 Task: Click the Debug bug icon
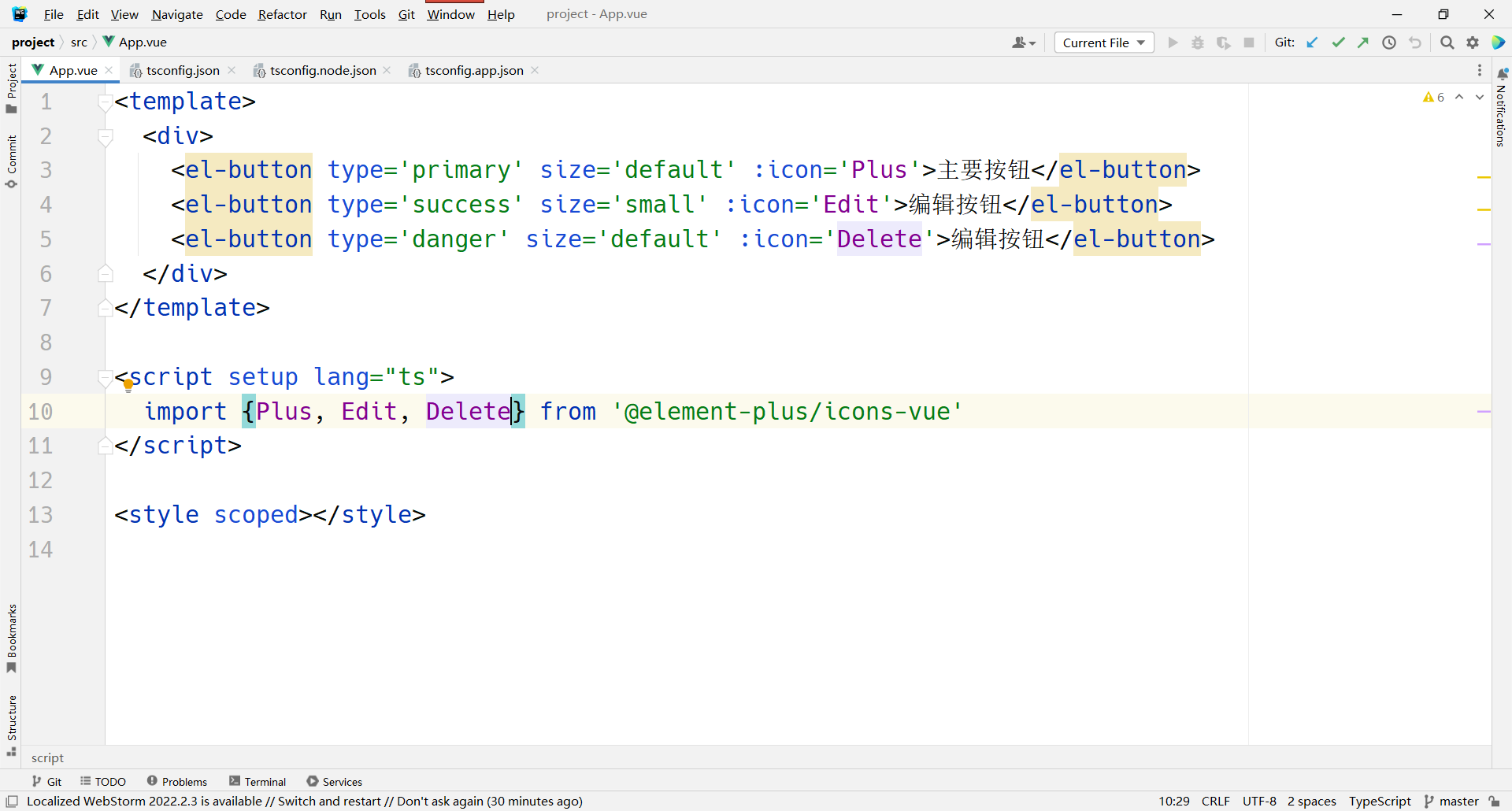pyautogui.click(x=1198, y=43)
